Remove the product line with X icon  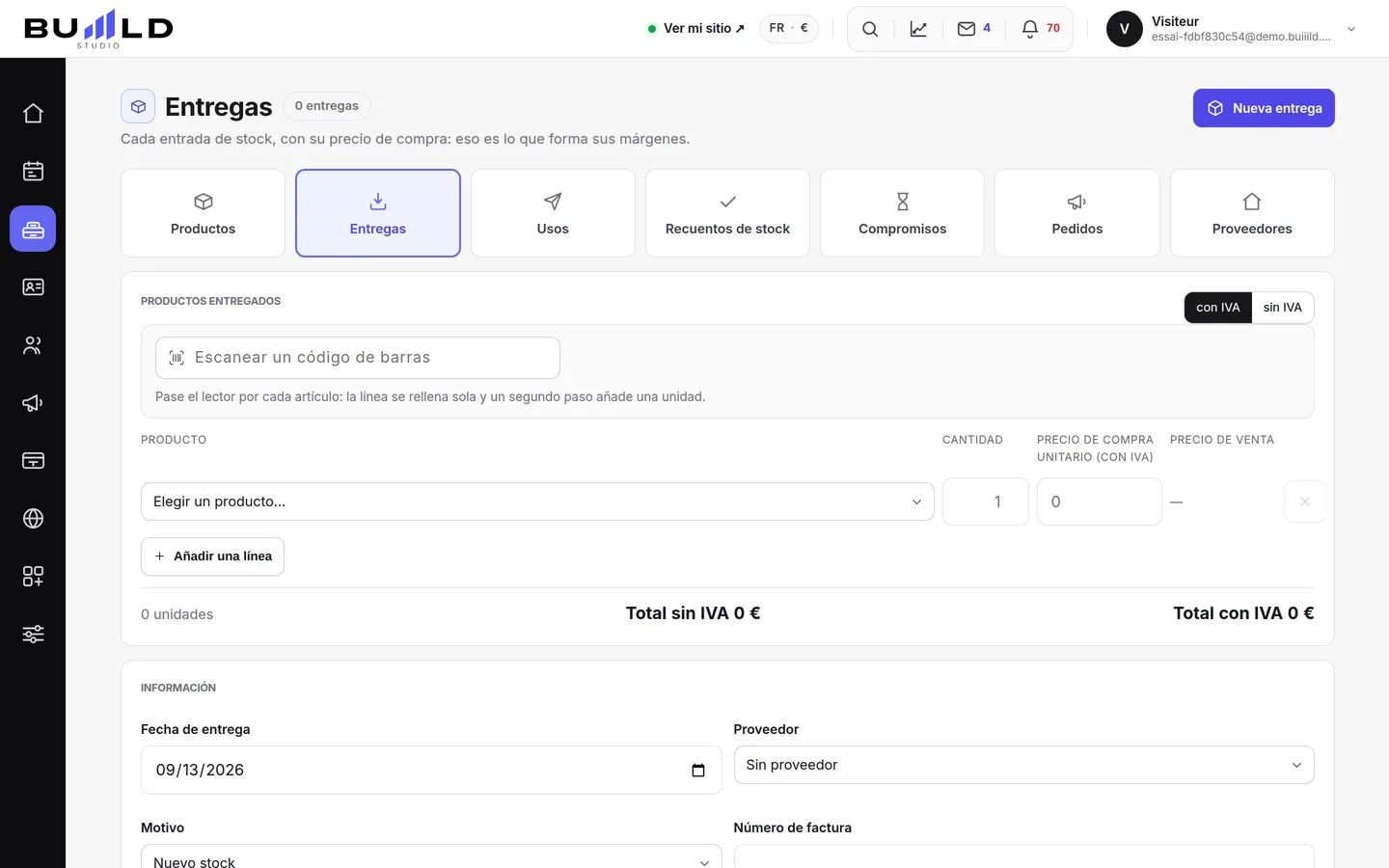(1305, 502)
